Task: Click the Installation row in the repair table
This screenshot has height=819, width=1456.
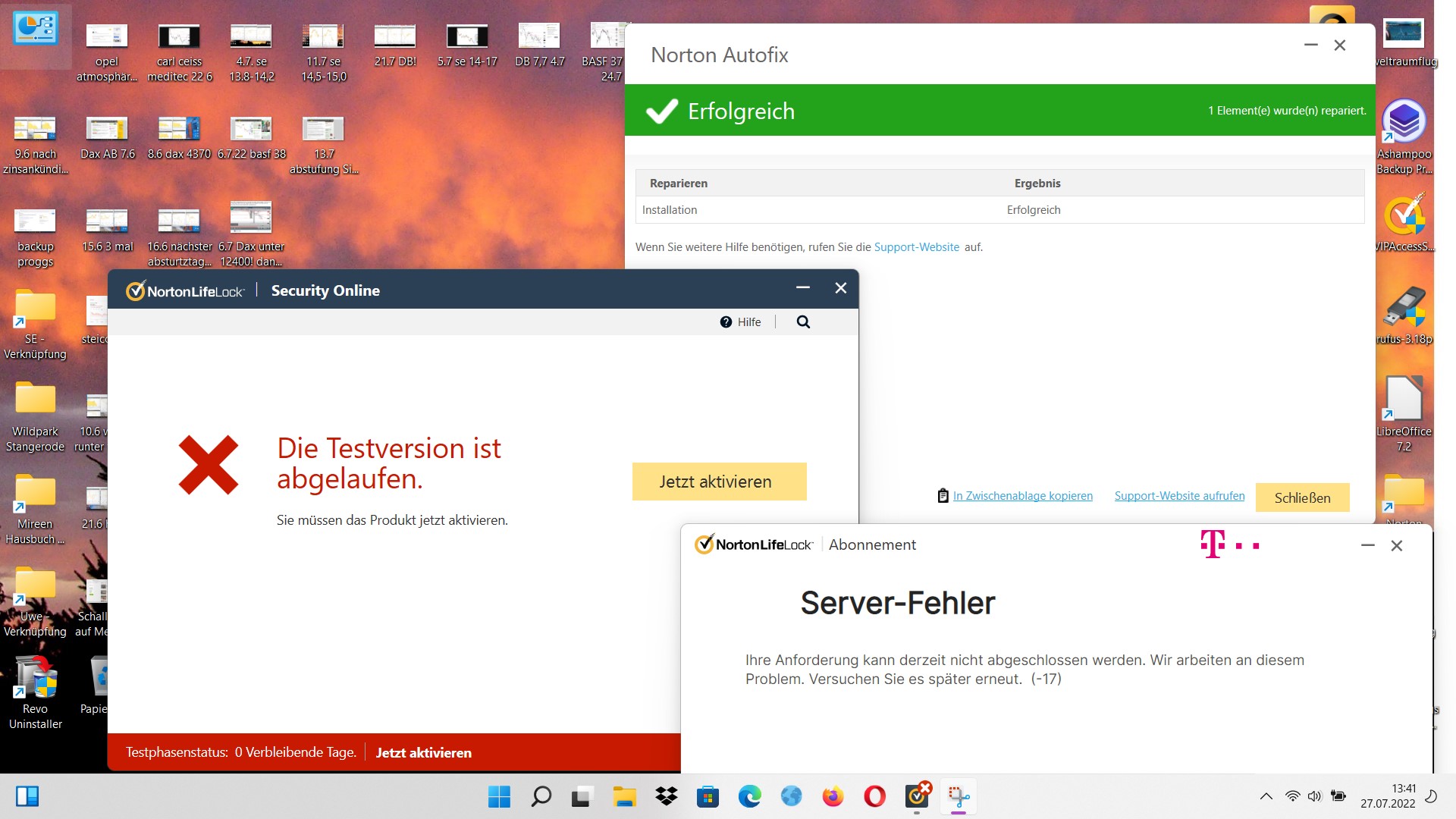Action: coord(999,210)
